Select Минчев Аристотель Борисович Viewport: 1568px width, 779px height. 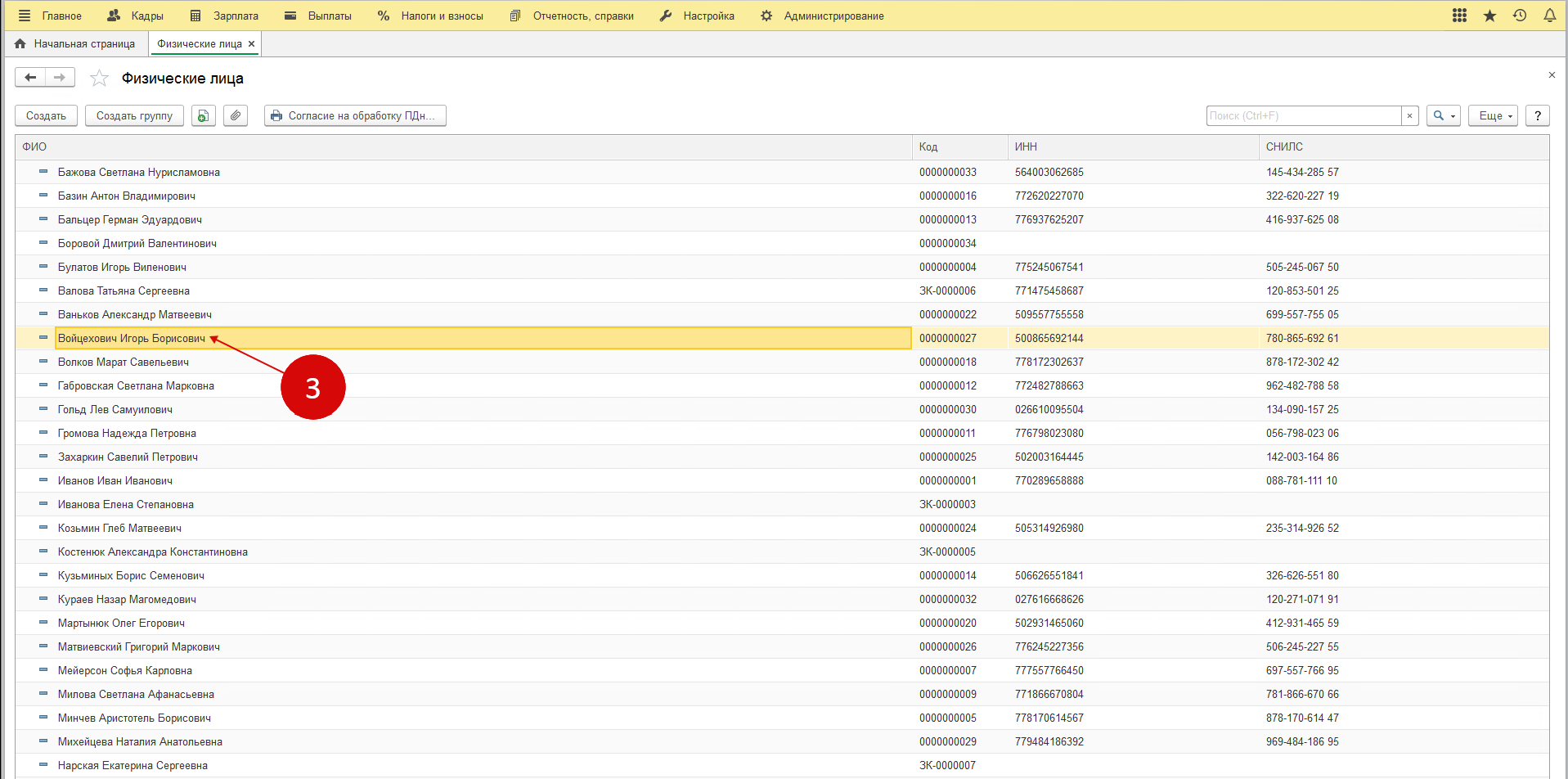(134, 718)
